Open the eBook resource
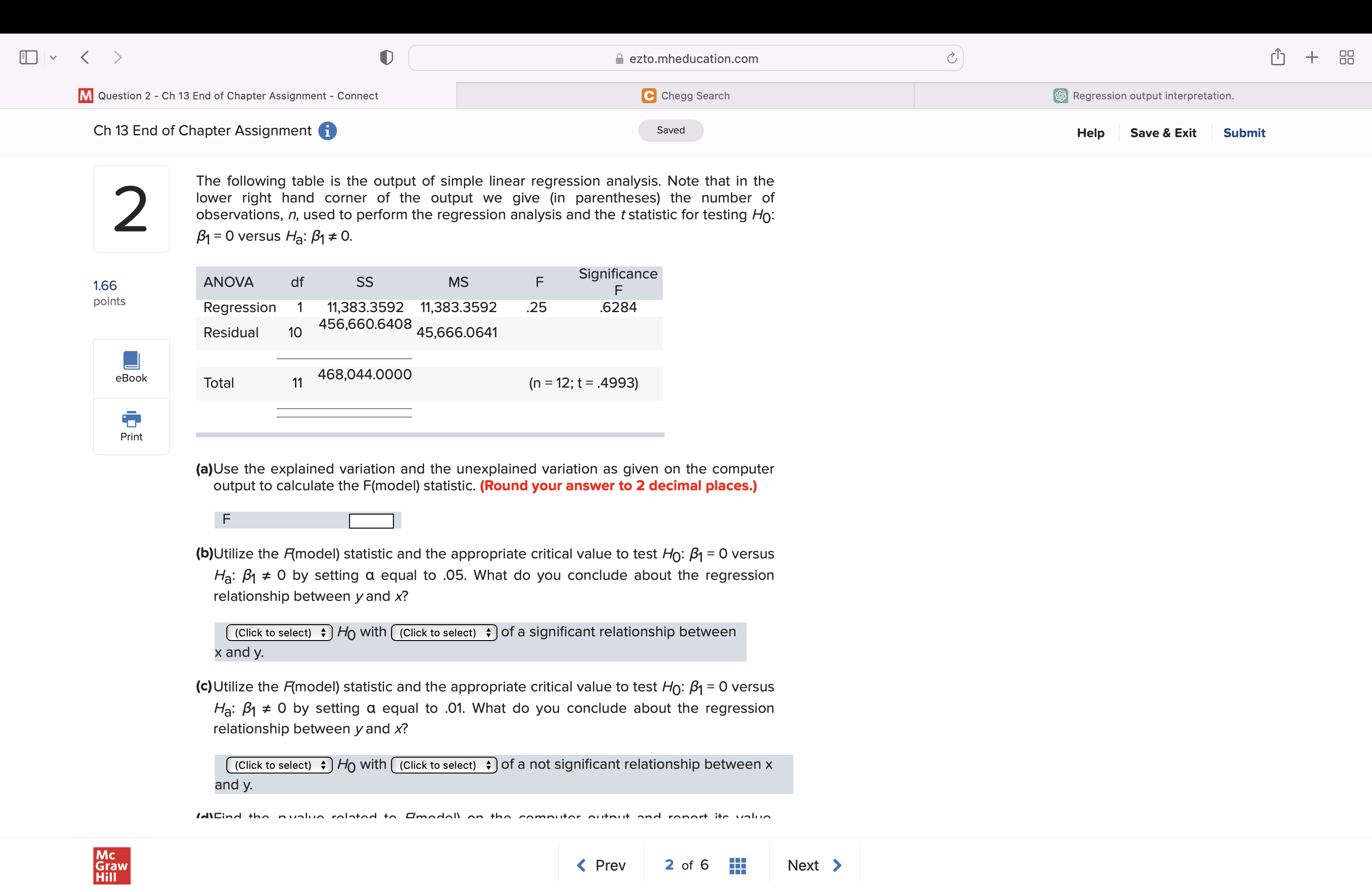This screenshot has width=1372, height=892. 132,367
